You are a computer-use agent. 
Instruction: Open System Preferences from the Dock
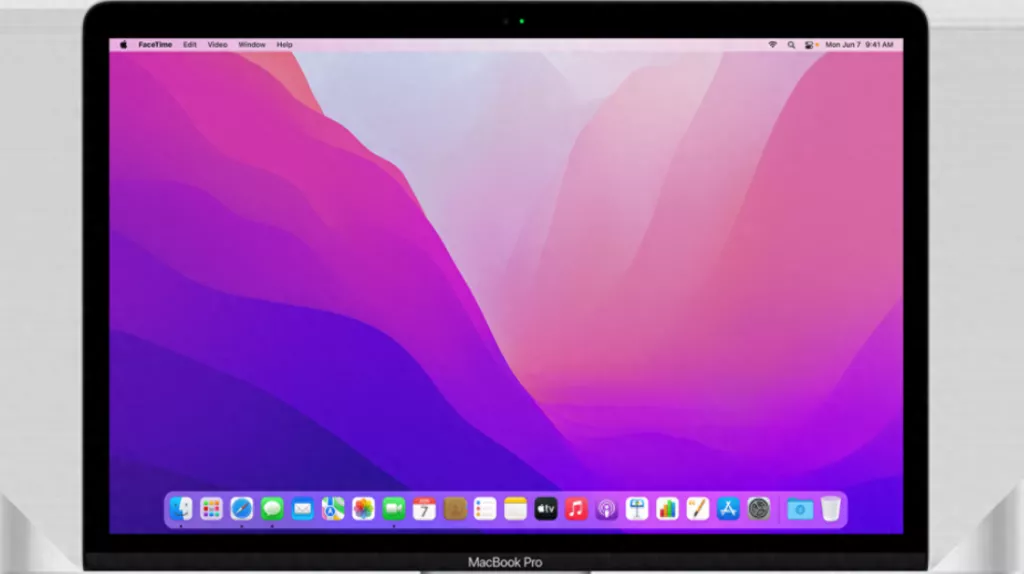point(759,509)
